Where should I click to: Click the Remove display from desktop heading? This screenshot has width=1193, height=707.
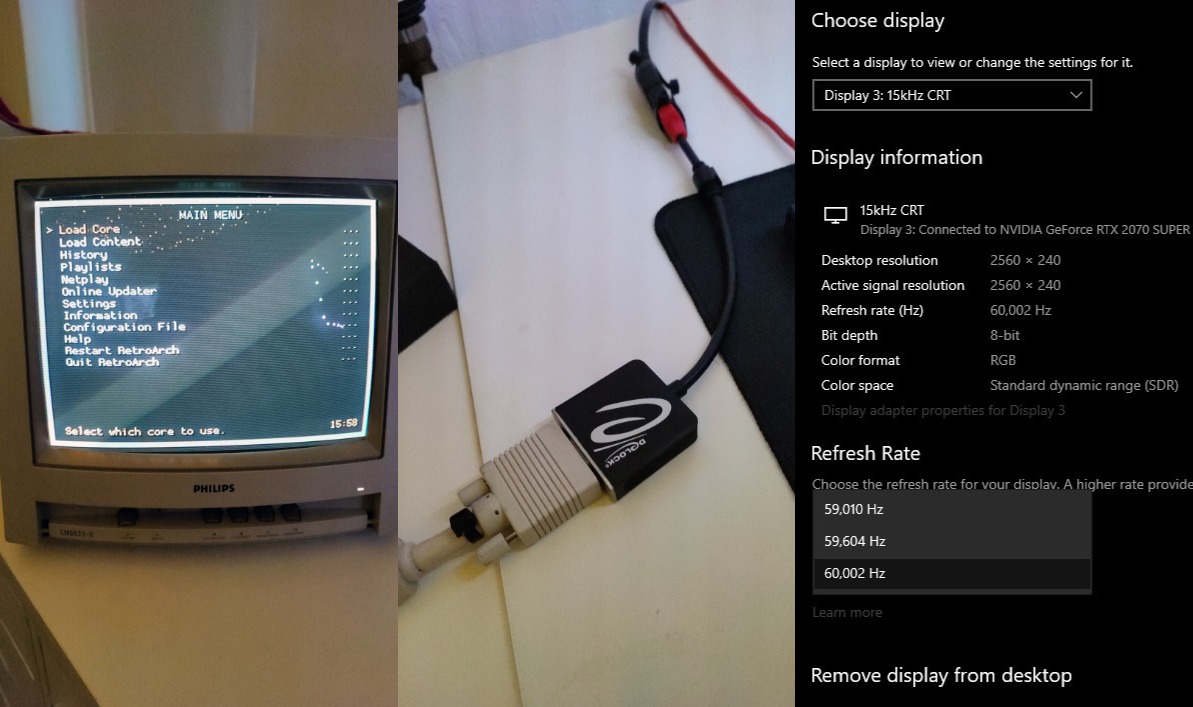coord(941,675)
